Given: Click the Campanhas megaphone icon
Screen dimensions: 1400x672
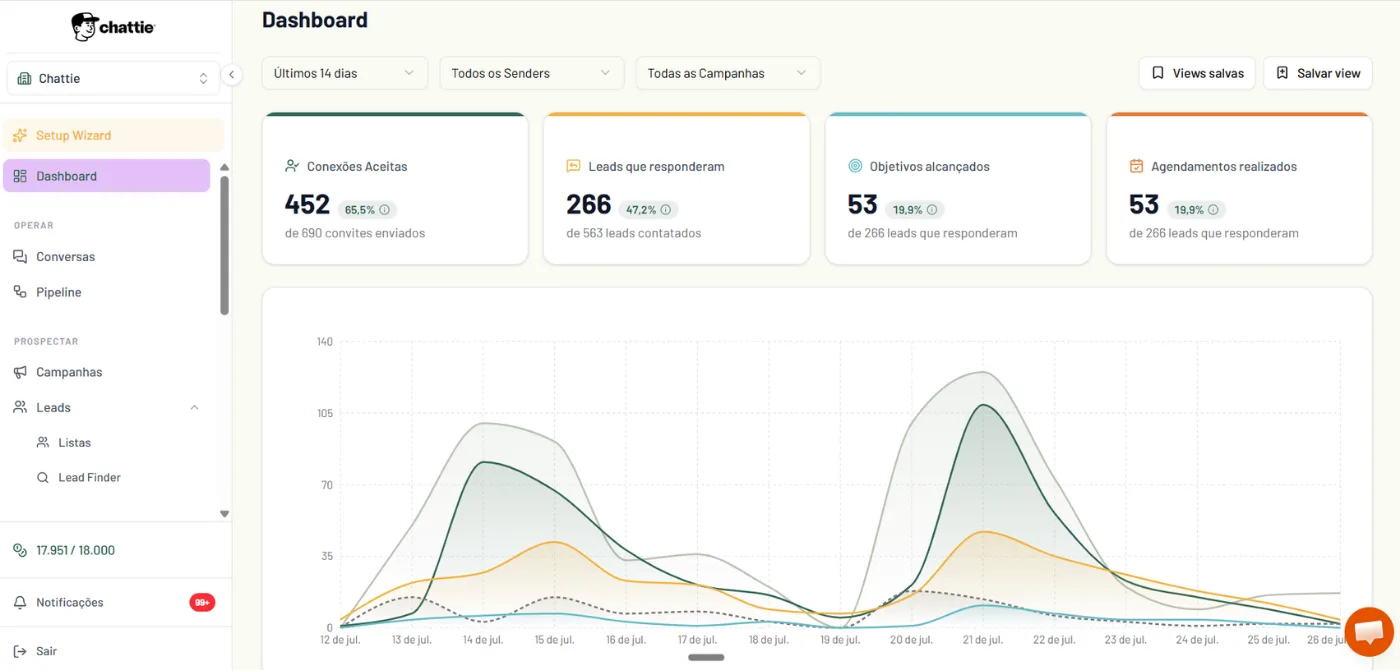Looking at the screenshot, I should coord(20,372).
